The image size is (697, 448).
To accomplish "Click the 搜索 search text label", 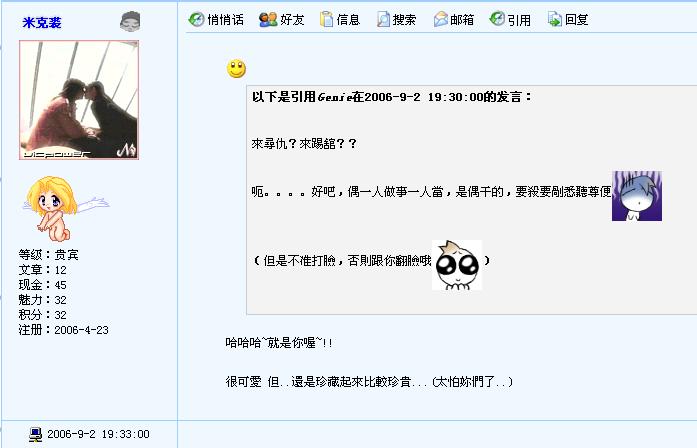I will tap(404, 20).
